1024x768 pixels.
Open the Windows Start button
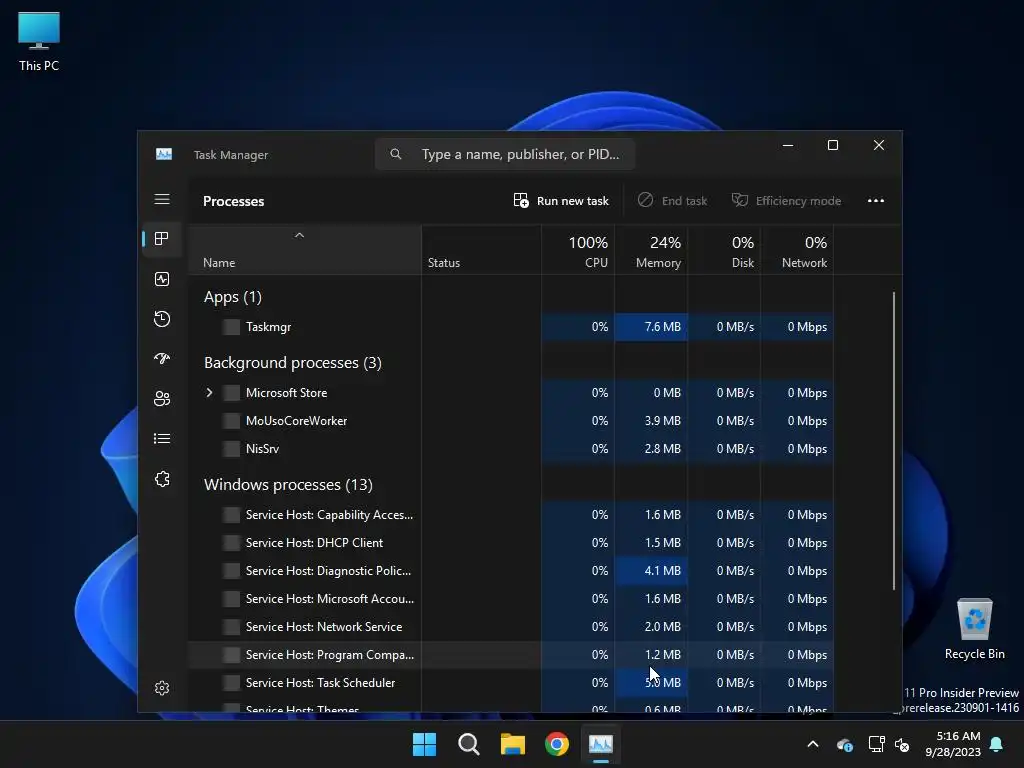424,744
